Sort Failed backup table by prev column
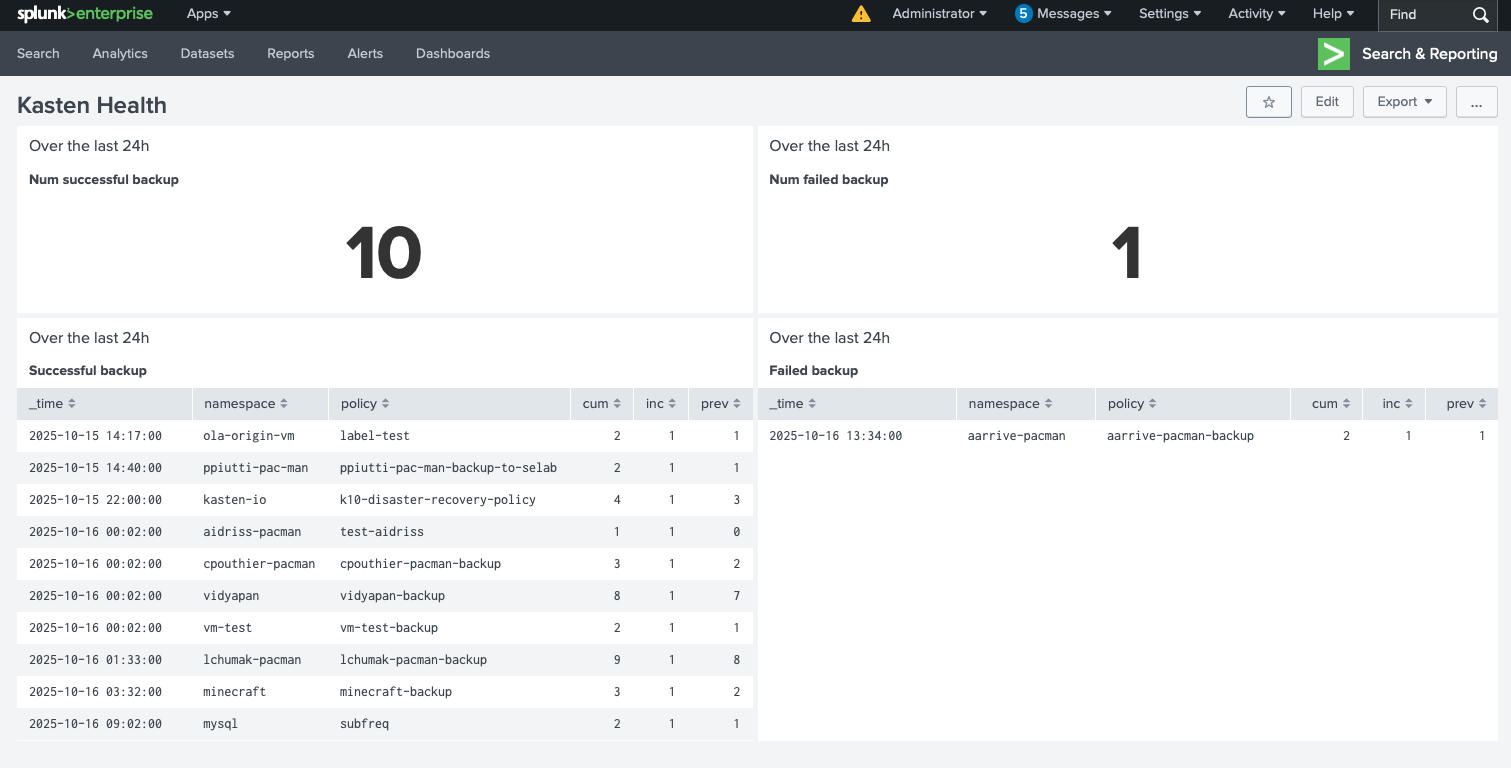The height and width of the screenshot is (768, 1511). coord(1466,404)
